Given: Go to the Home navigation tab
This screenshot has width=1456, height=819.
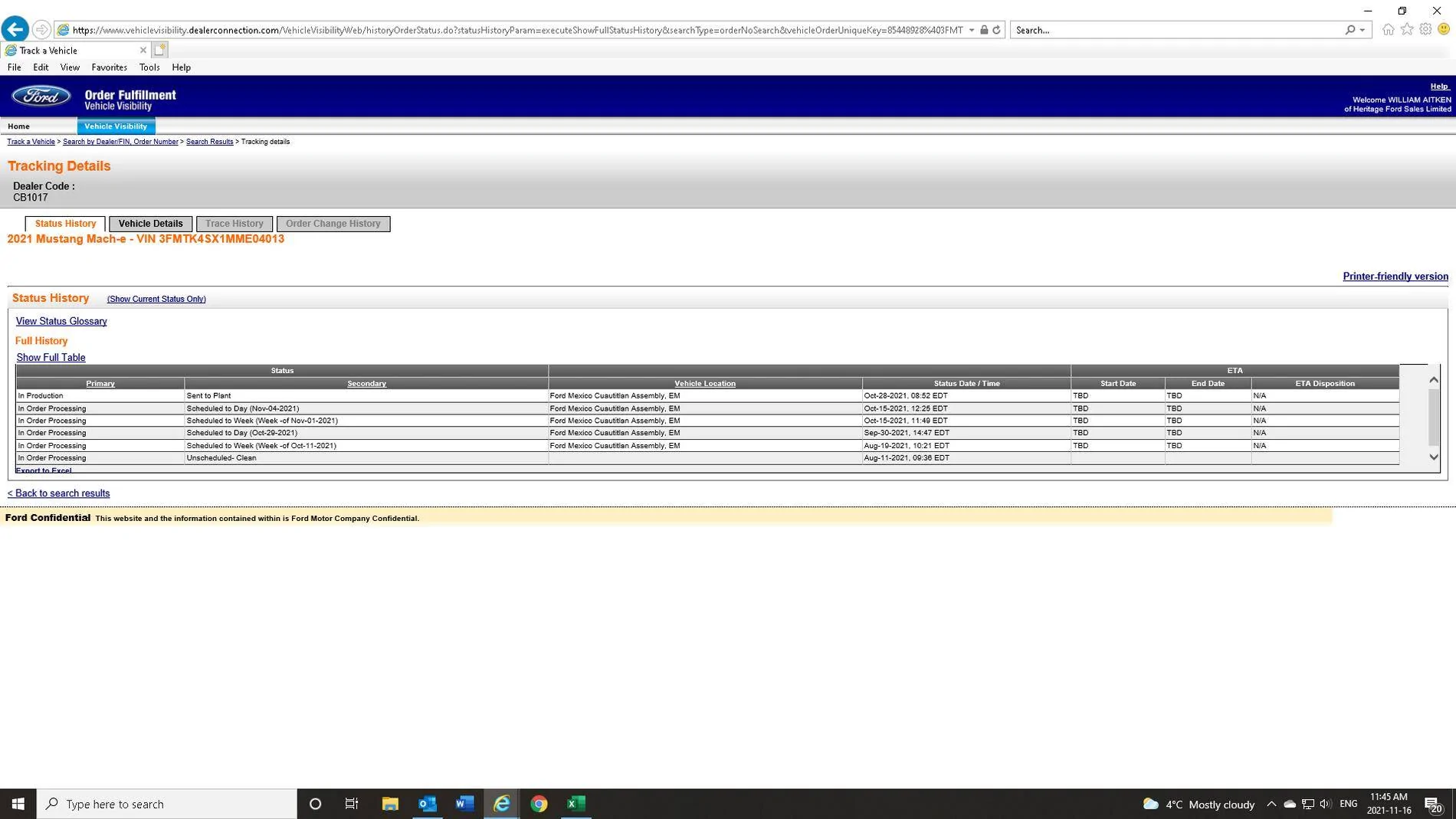Looking at the screenshot, I should click(18, 126).
